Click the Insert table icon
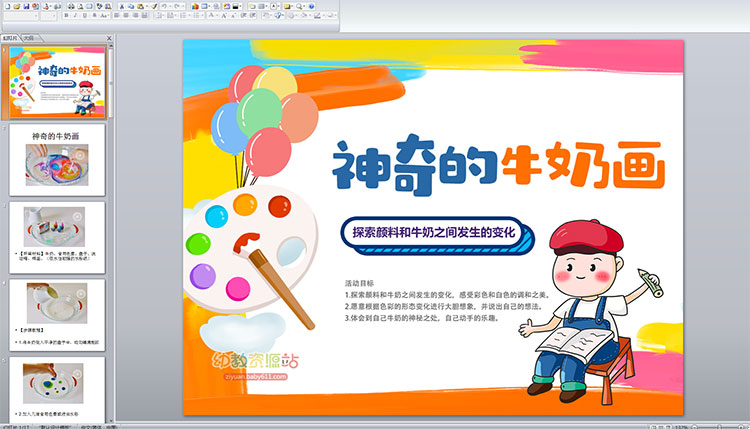Screen dimensions: 750x429 coord(204,6)
